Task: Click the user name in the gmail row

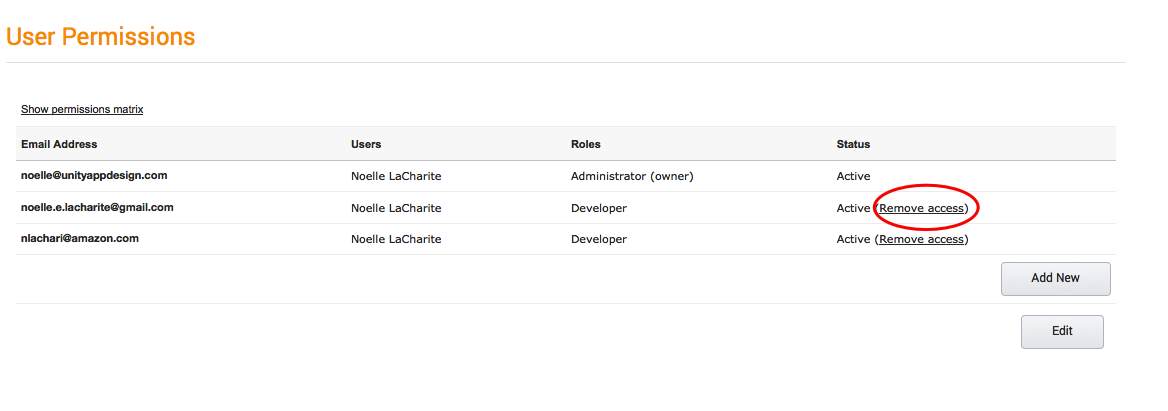Action: pos(397,208)
